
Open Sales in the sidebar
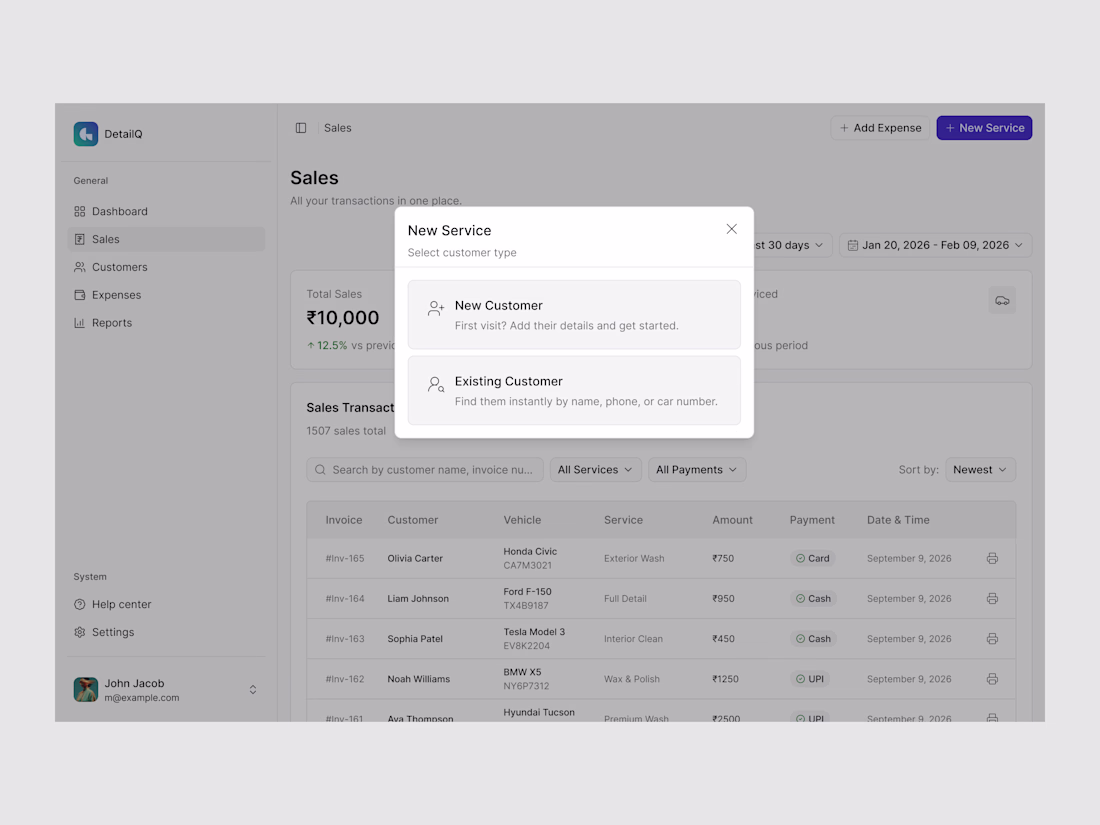coord(166,239)
